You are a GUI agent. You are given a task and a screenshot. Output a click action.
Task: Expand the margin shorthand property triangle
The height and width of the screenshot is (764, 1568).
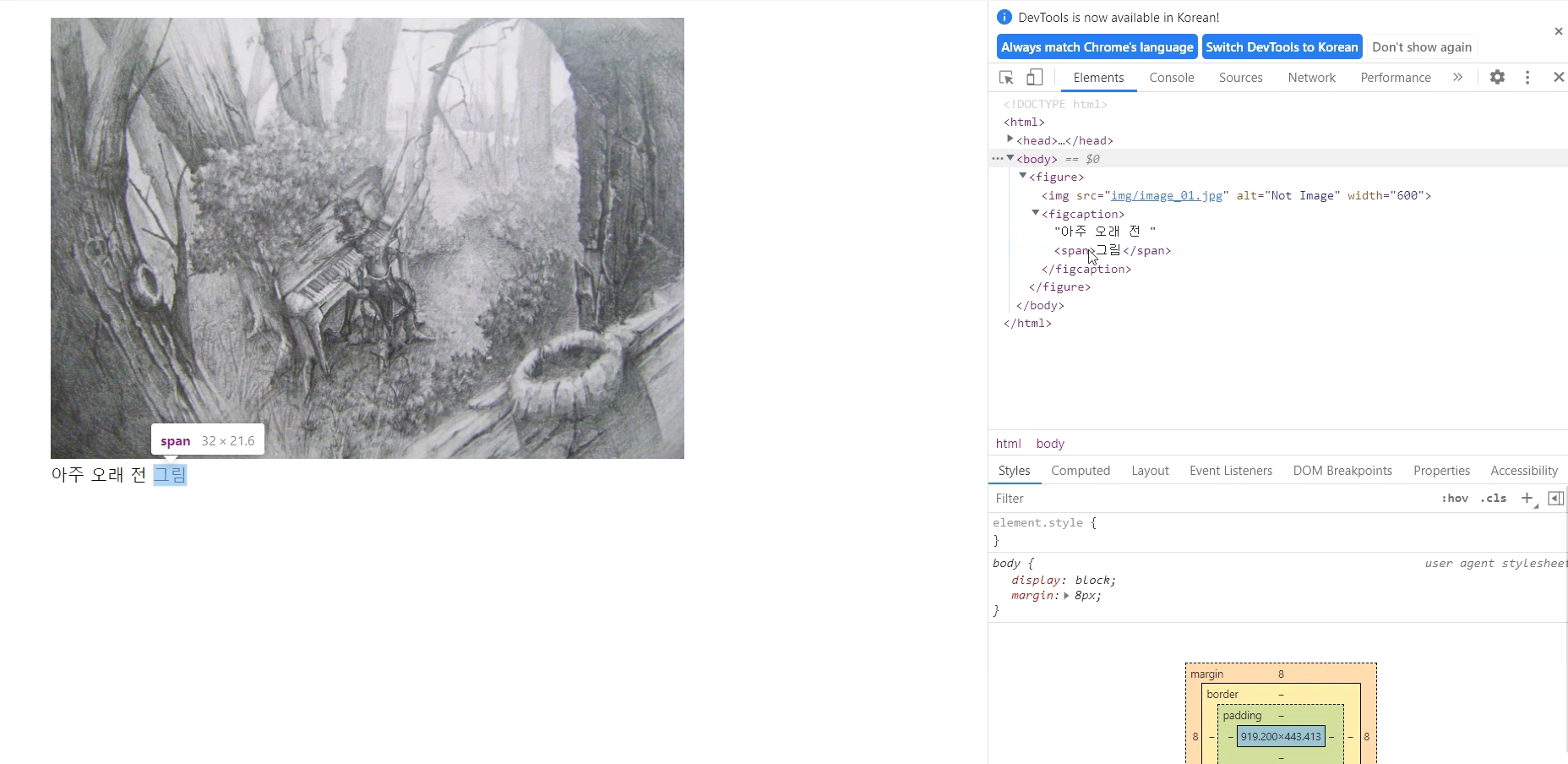(1066, 596)
